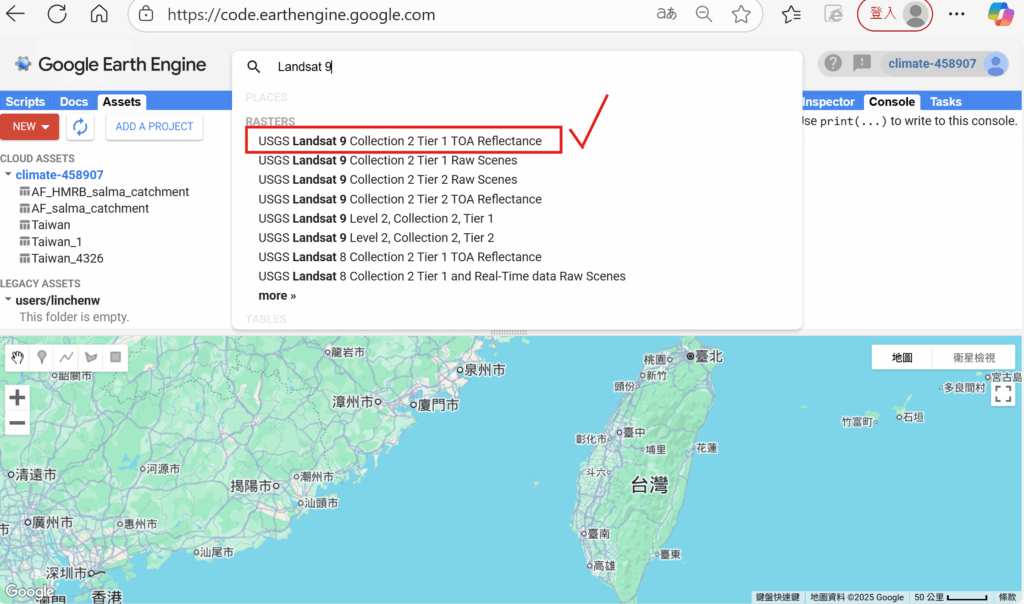Image resolution: width=1024 pixels, height=604 pixels.
Task: Select the add marker tool on map
Action: (x=42, y=357)
